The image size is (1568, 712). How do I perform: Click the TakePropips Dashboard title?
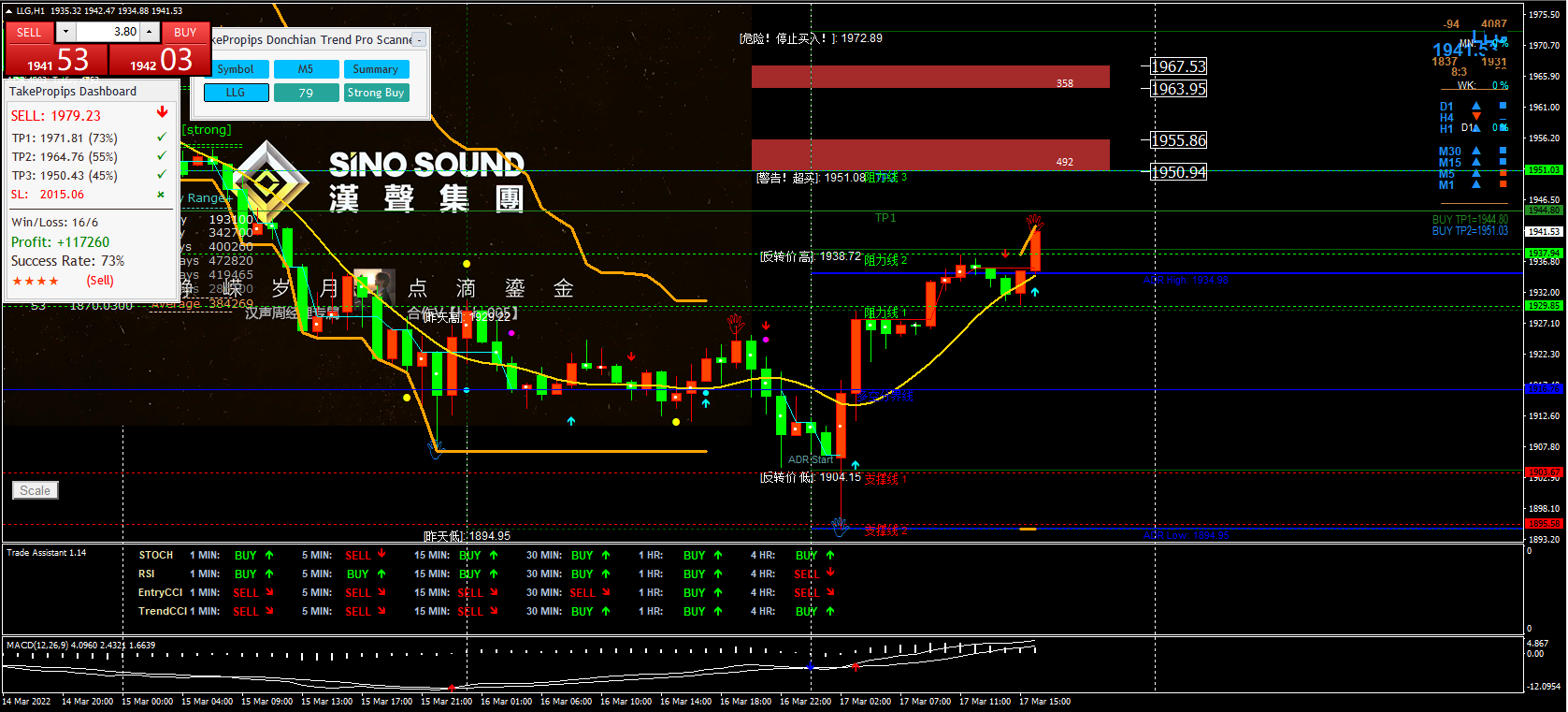click(73, 92)
